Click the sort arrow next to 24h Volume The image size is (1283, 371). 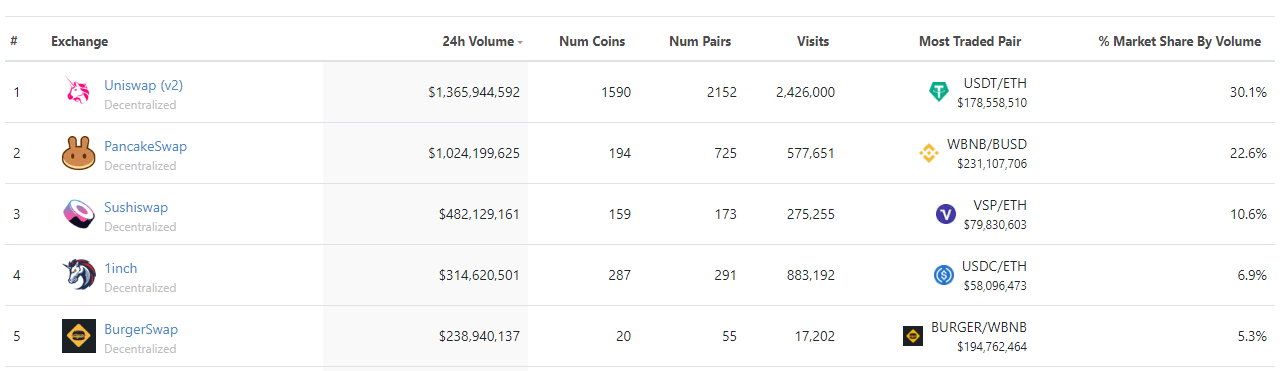click(520, 42)
